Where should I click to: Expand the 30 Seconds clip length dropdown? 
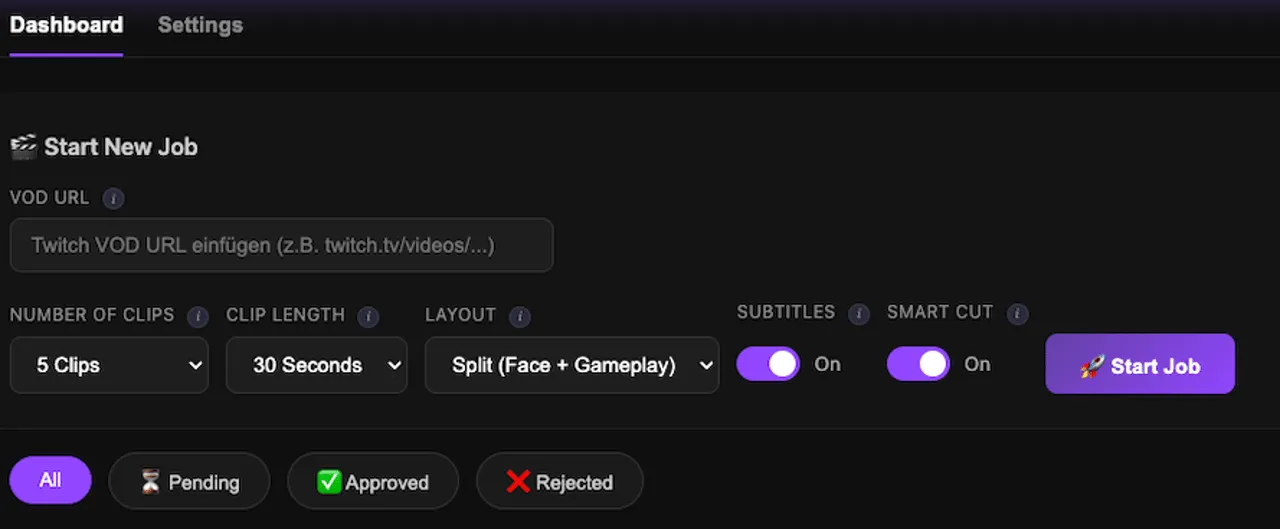pyautogui.click(x=316, y=365)
